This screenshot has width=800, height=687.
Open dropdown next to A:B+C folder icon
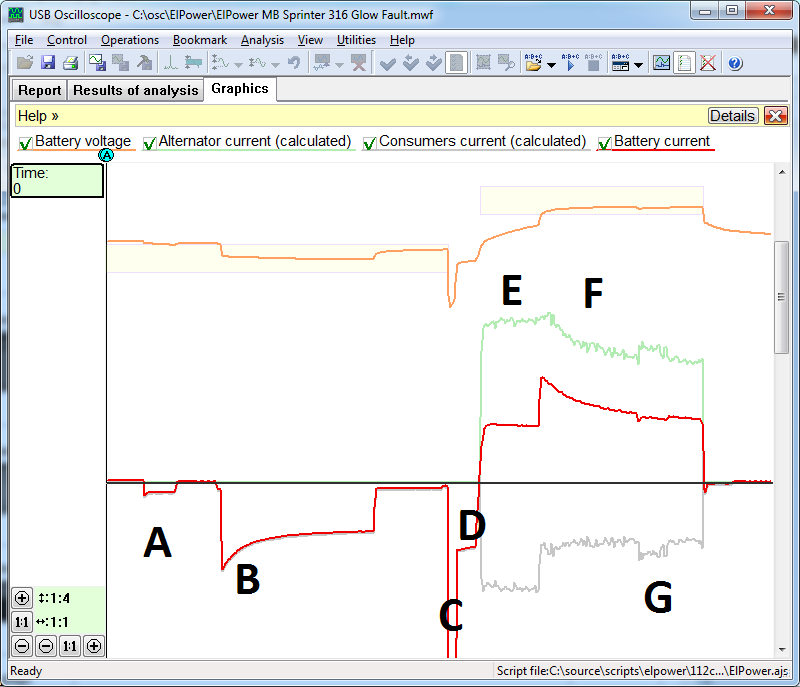click(x=551, y=65)
